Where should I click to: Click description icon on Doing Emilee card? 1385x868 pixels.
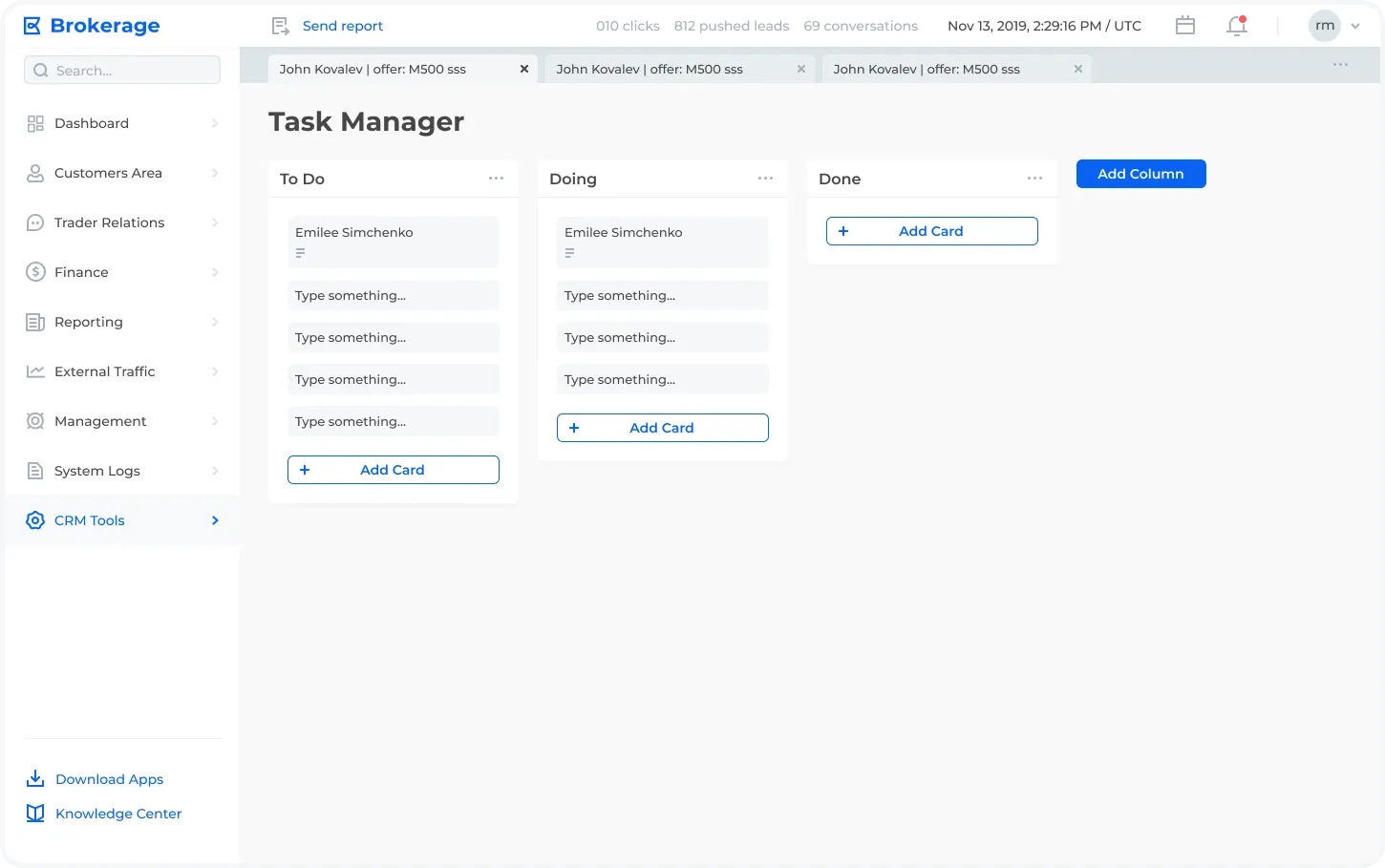569,253
